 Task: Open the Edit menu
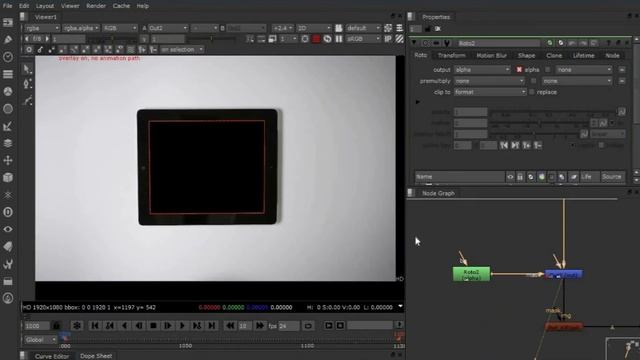[x=24, y=6]
